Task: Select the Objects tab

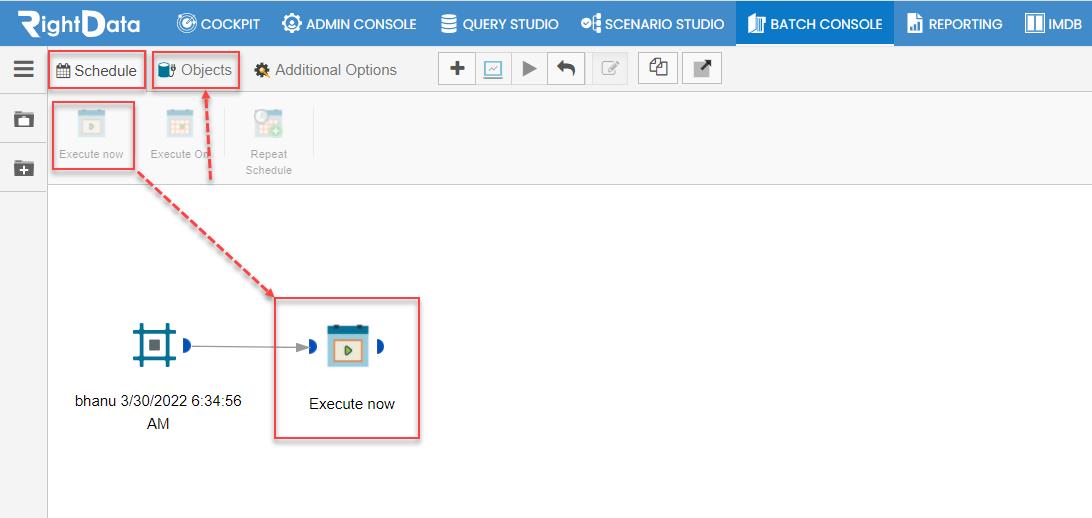Action: point(196,70)
